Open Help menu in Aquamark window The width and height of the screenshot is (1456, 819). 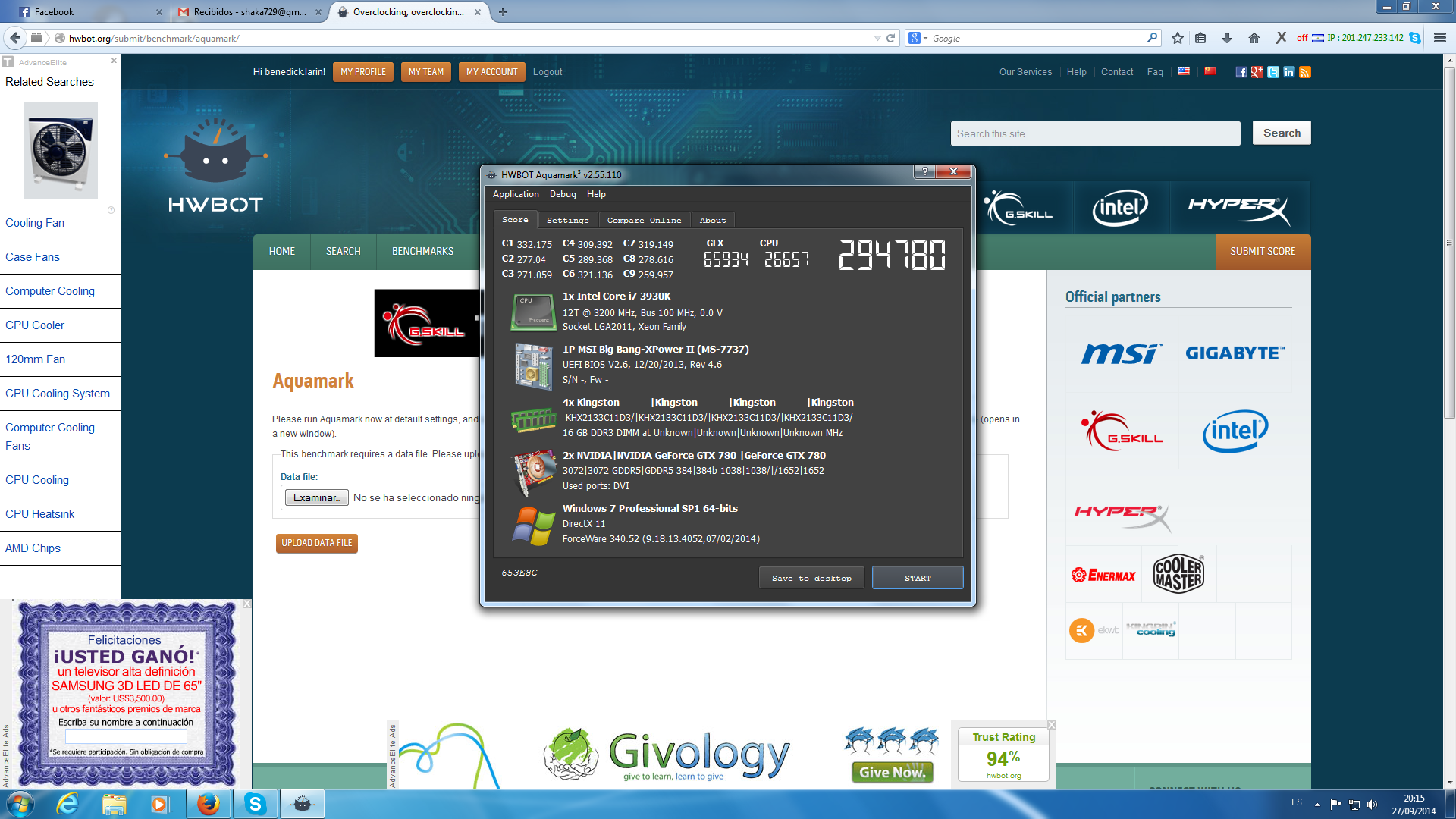(x=596, y=194)
